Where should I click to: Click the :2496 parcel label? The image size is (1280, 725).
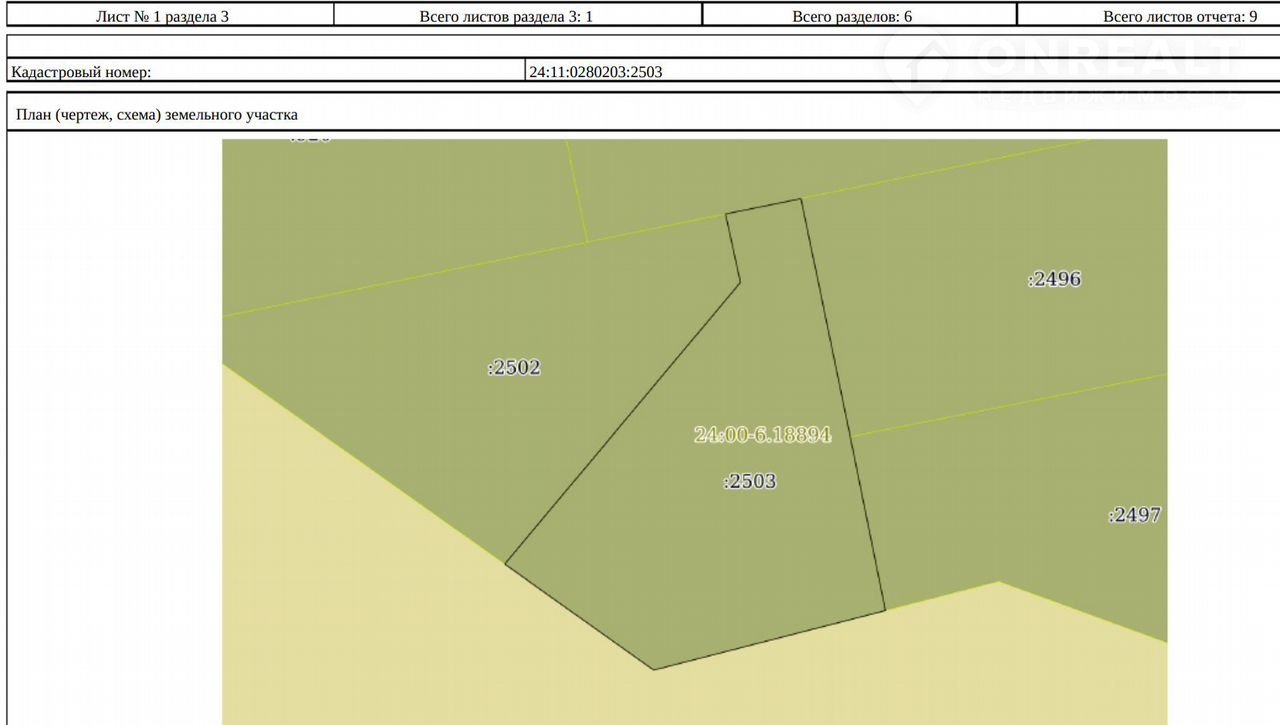[x=1055, y=279]
